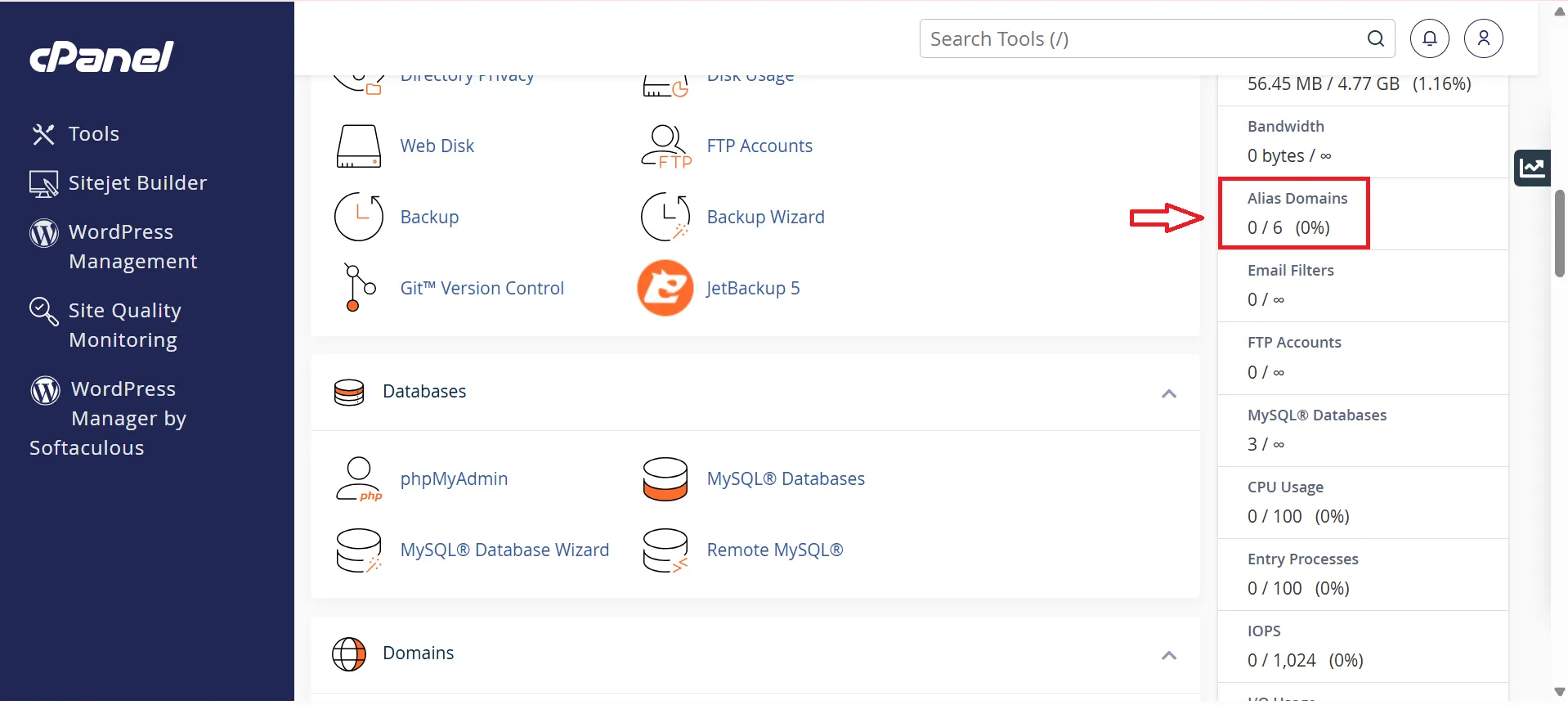Focus the Search Tools input field

(x=1145, y=38)
